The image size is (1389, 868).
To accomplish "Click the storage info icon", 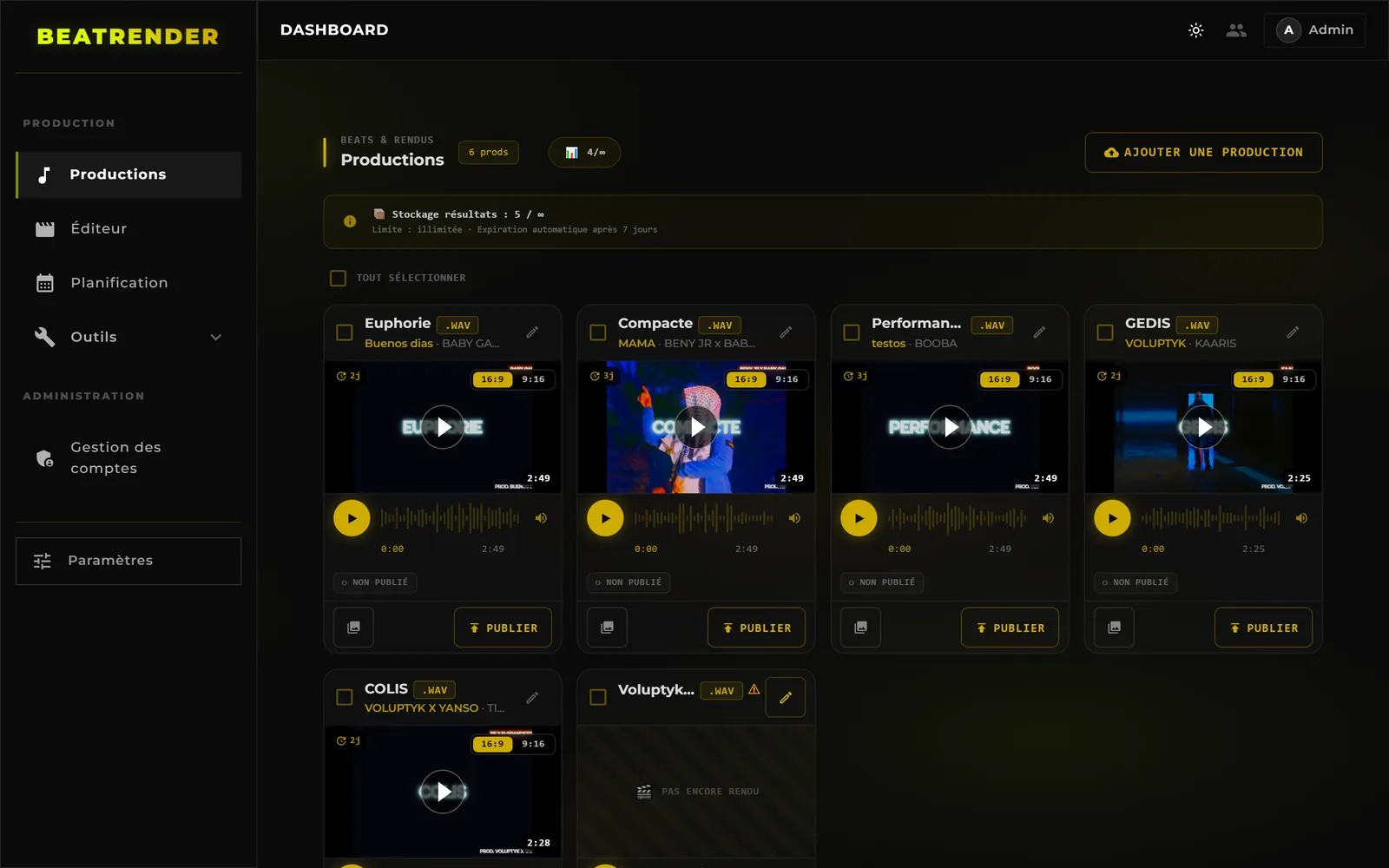I will pos(350,221).
